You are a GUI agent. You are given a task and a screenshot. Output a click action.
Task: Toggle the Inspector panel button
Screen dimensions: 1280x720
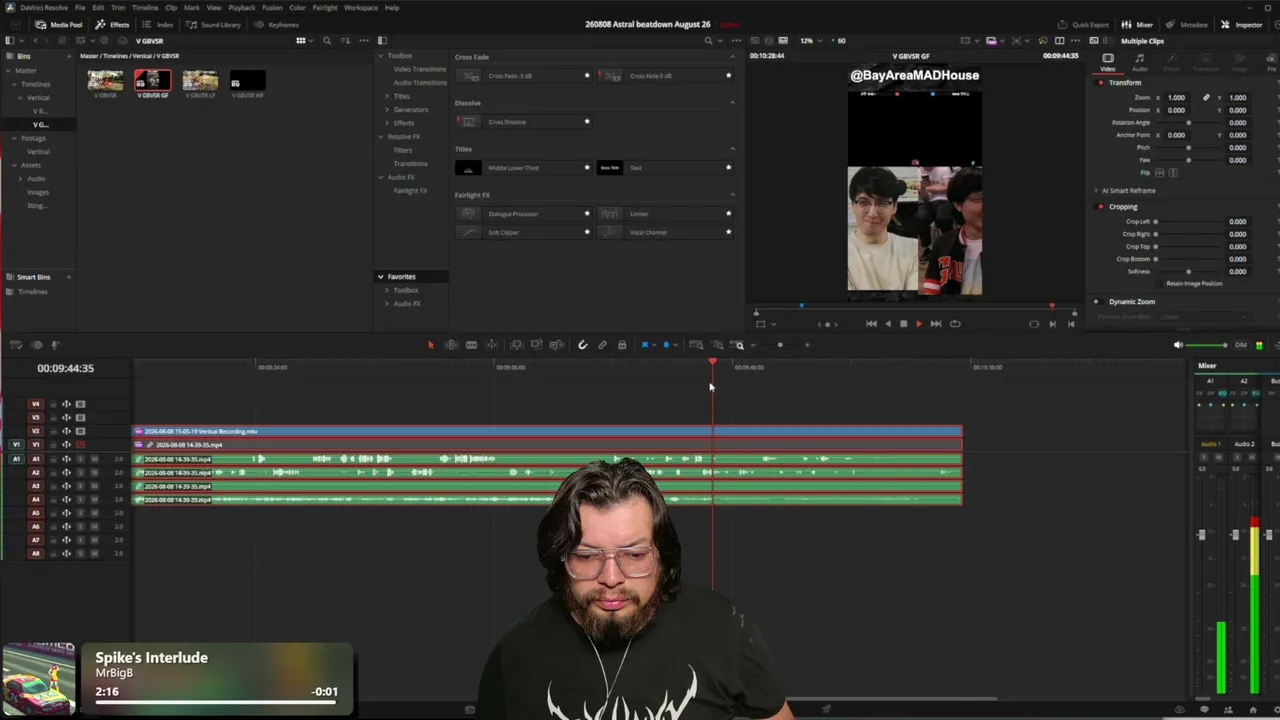(1241, 25)
